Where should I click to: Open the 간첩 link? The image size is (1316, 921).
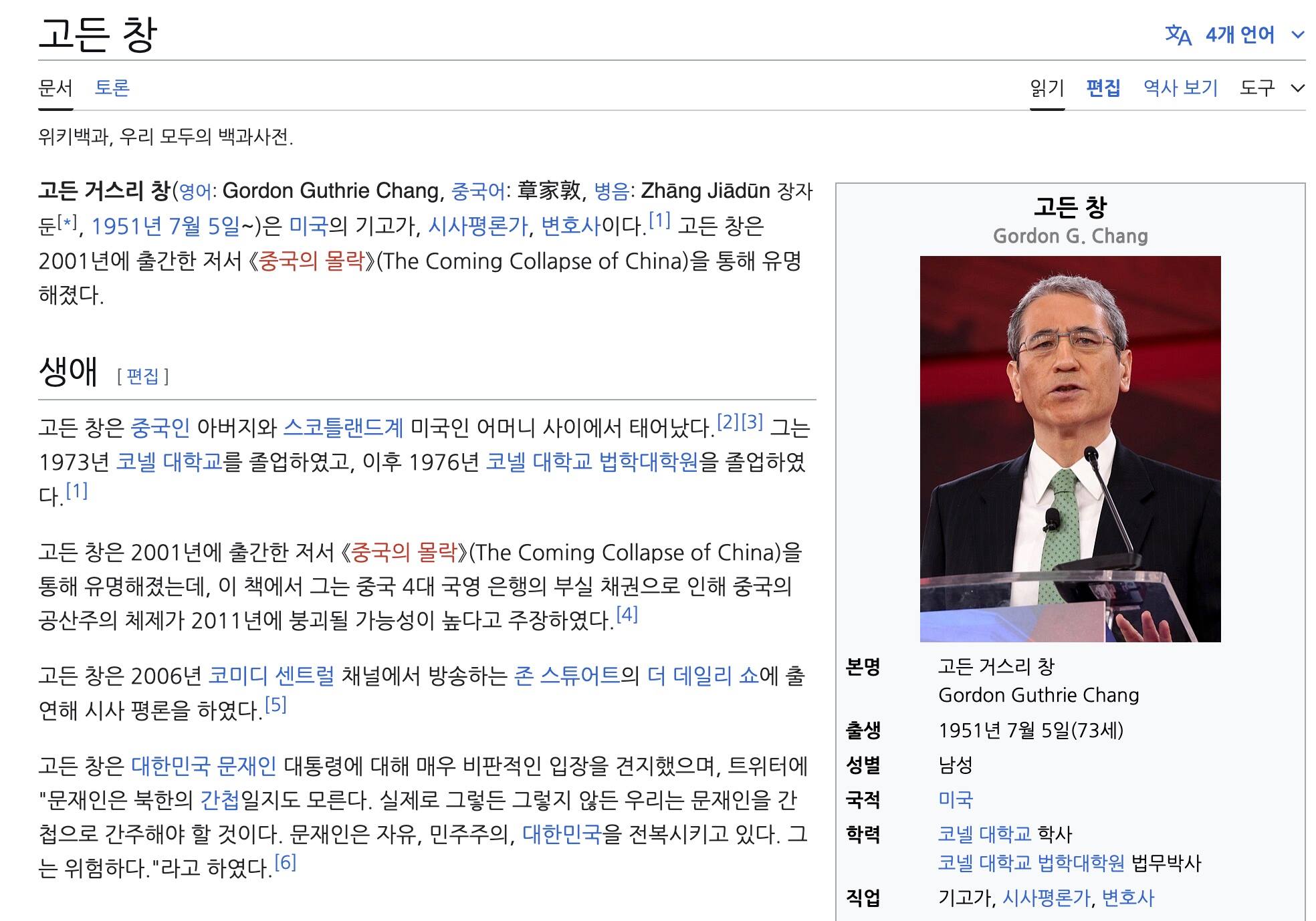click(219, 800)
